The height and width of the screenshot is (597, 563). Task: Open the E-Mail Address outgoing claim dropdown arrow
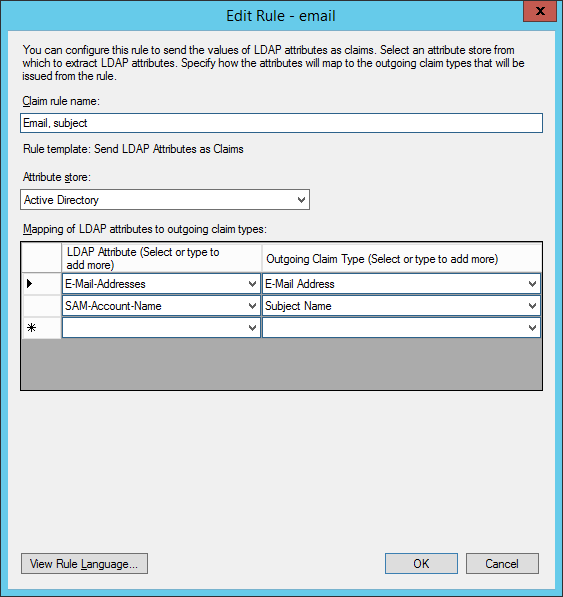[x=532, y=284]
